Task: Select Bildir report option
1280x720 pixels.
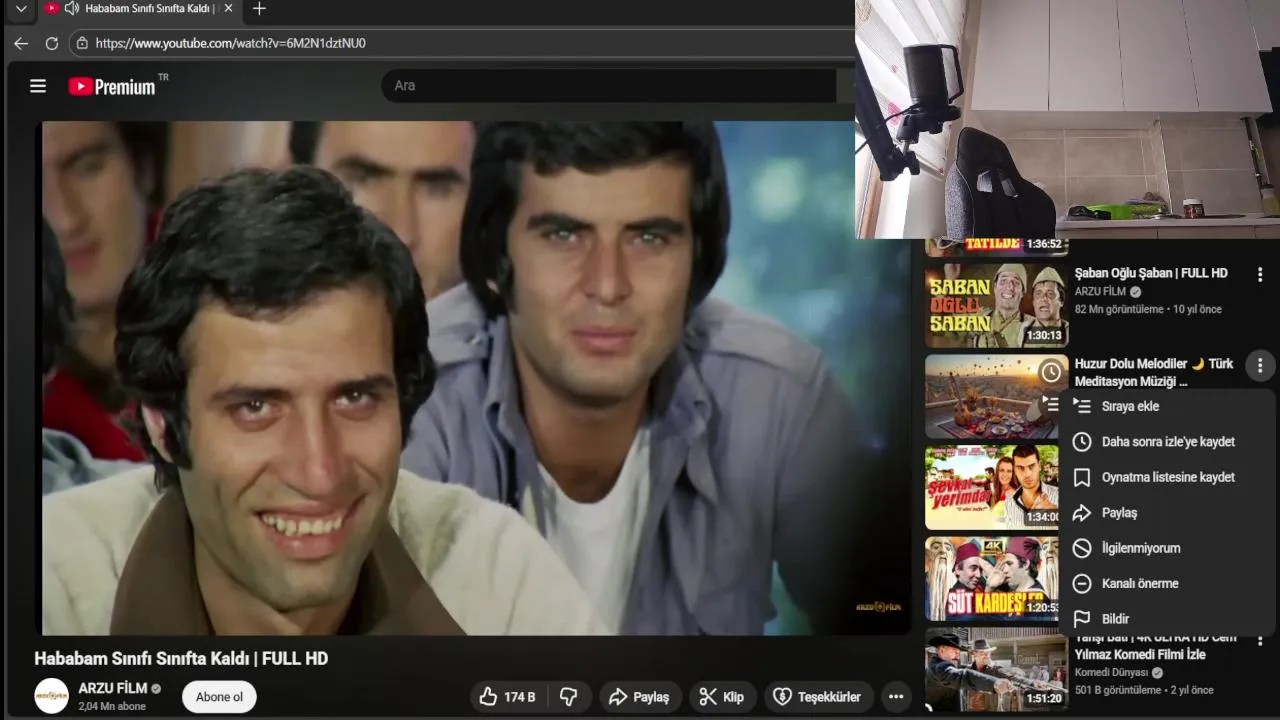Action: 1166,619
